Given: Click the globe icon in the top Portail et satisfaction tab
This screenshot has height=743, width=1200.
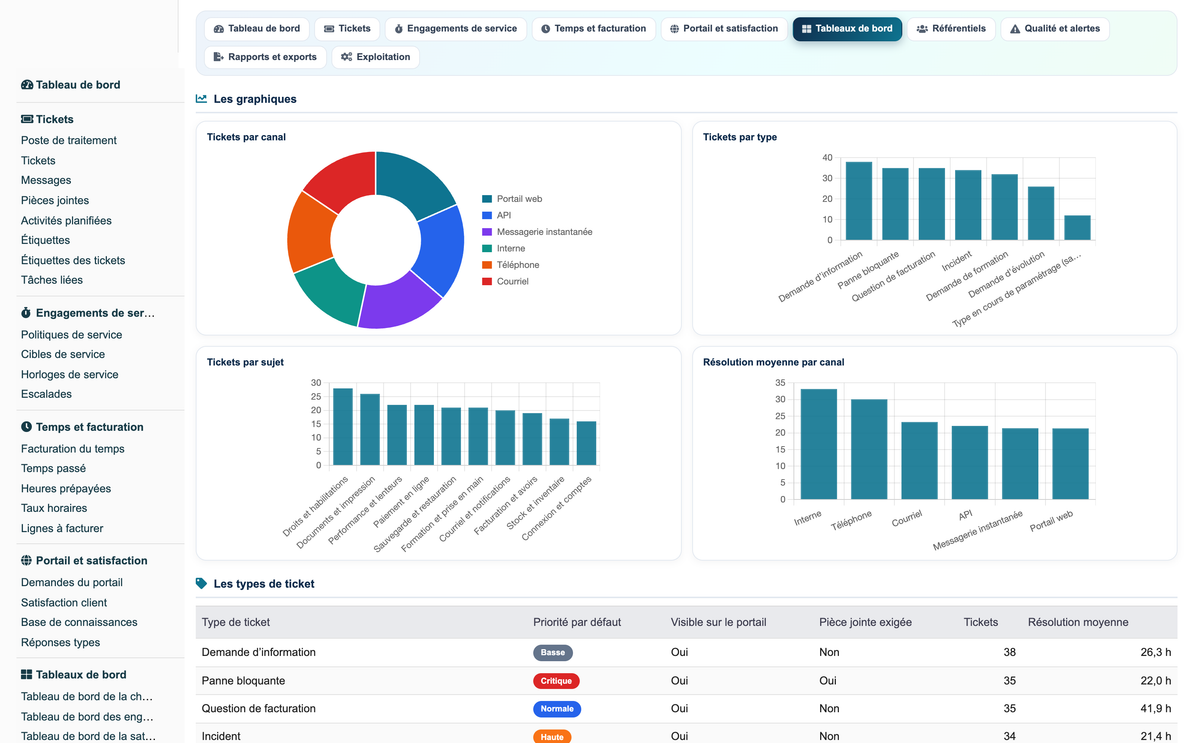Looking at the screenshot, I should click(675, 29).
